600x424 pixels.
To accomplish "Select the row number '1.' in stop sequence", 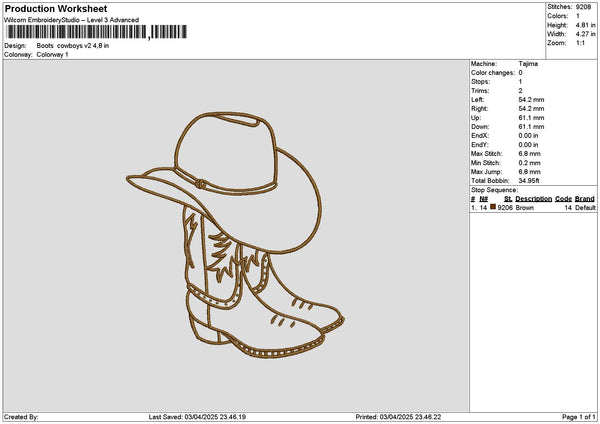I will [x=473, y=208].
